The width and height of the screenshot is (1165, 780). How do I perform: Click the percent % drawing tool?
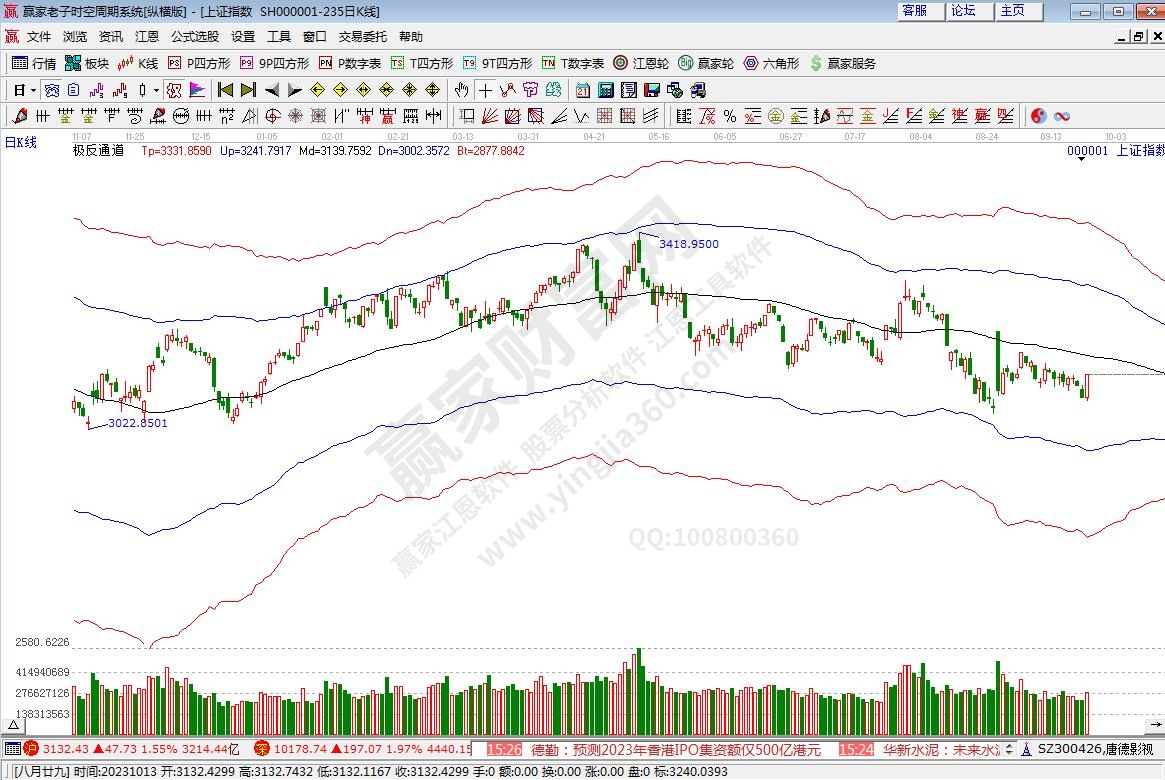pos(729,115)
